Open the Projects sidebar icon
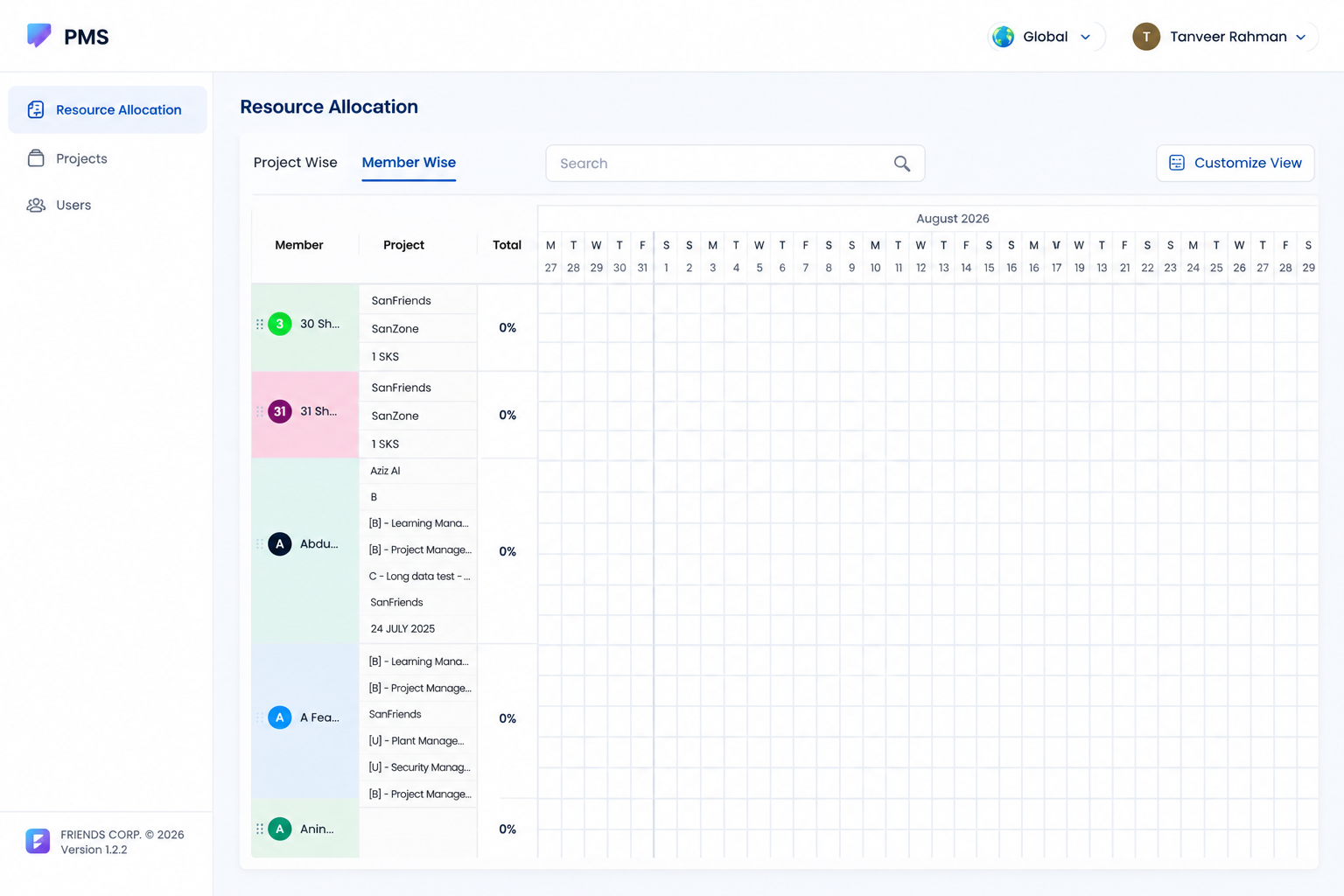 coord(36,158)
